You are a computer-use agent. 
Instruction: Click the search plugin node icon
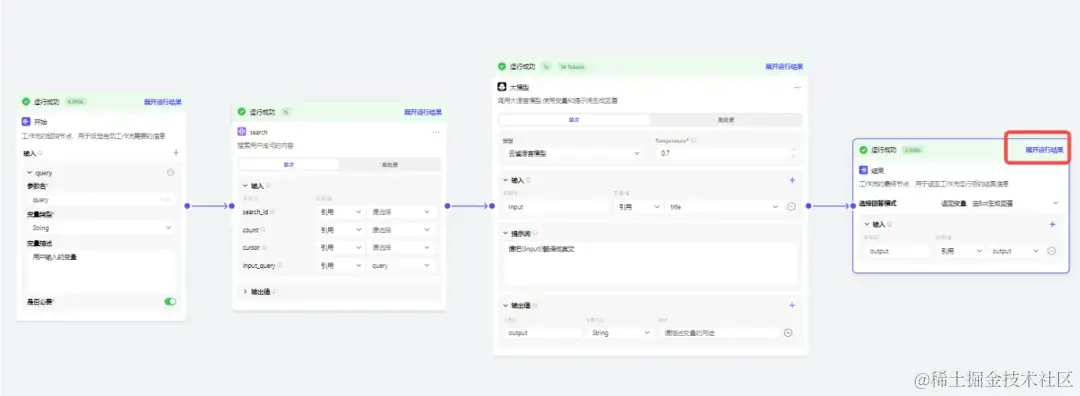pyautogui.click(x=242, y=132)
